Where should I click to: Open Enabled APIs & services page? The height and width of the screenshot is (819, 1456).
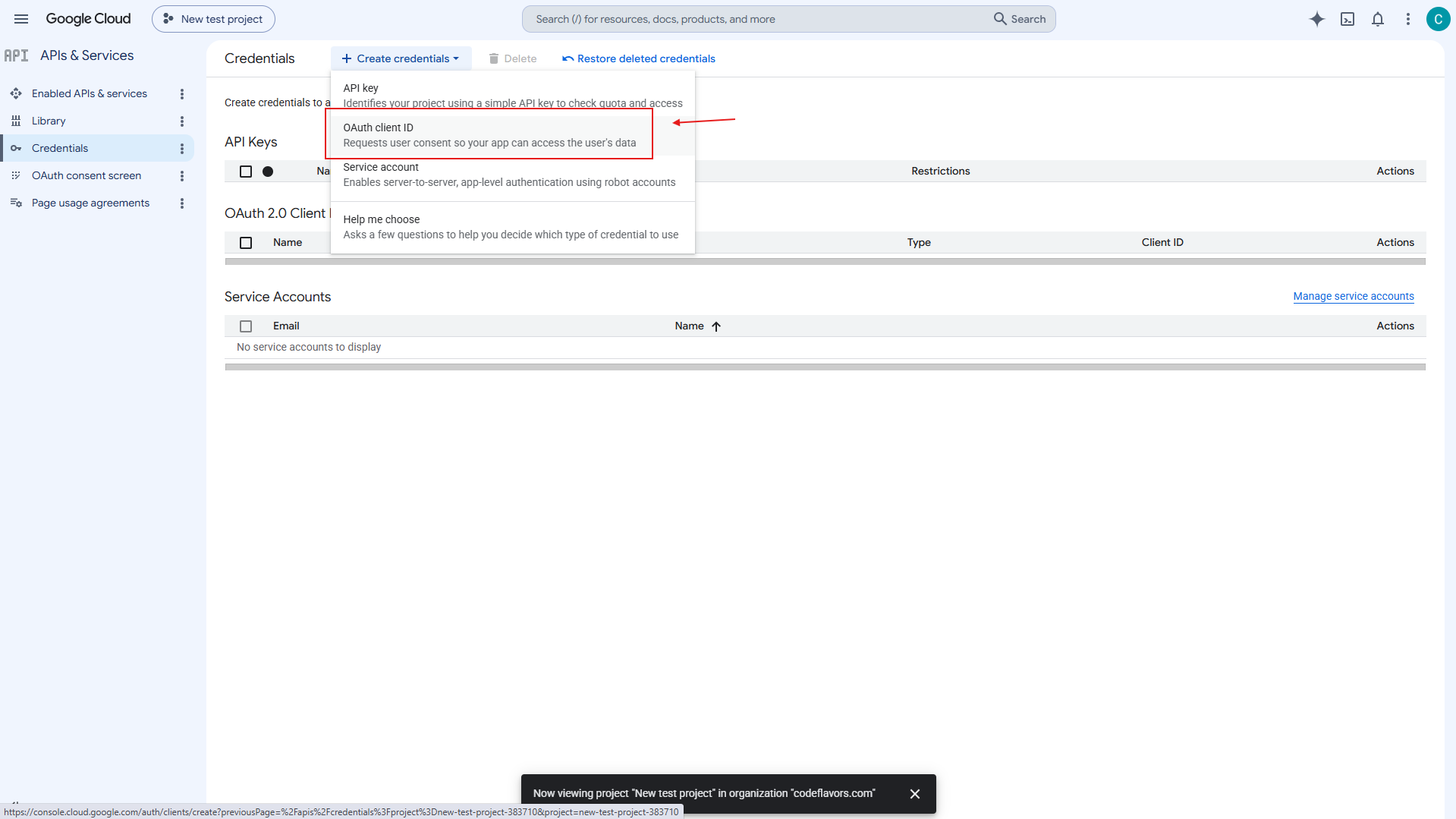(90, 93)
